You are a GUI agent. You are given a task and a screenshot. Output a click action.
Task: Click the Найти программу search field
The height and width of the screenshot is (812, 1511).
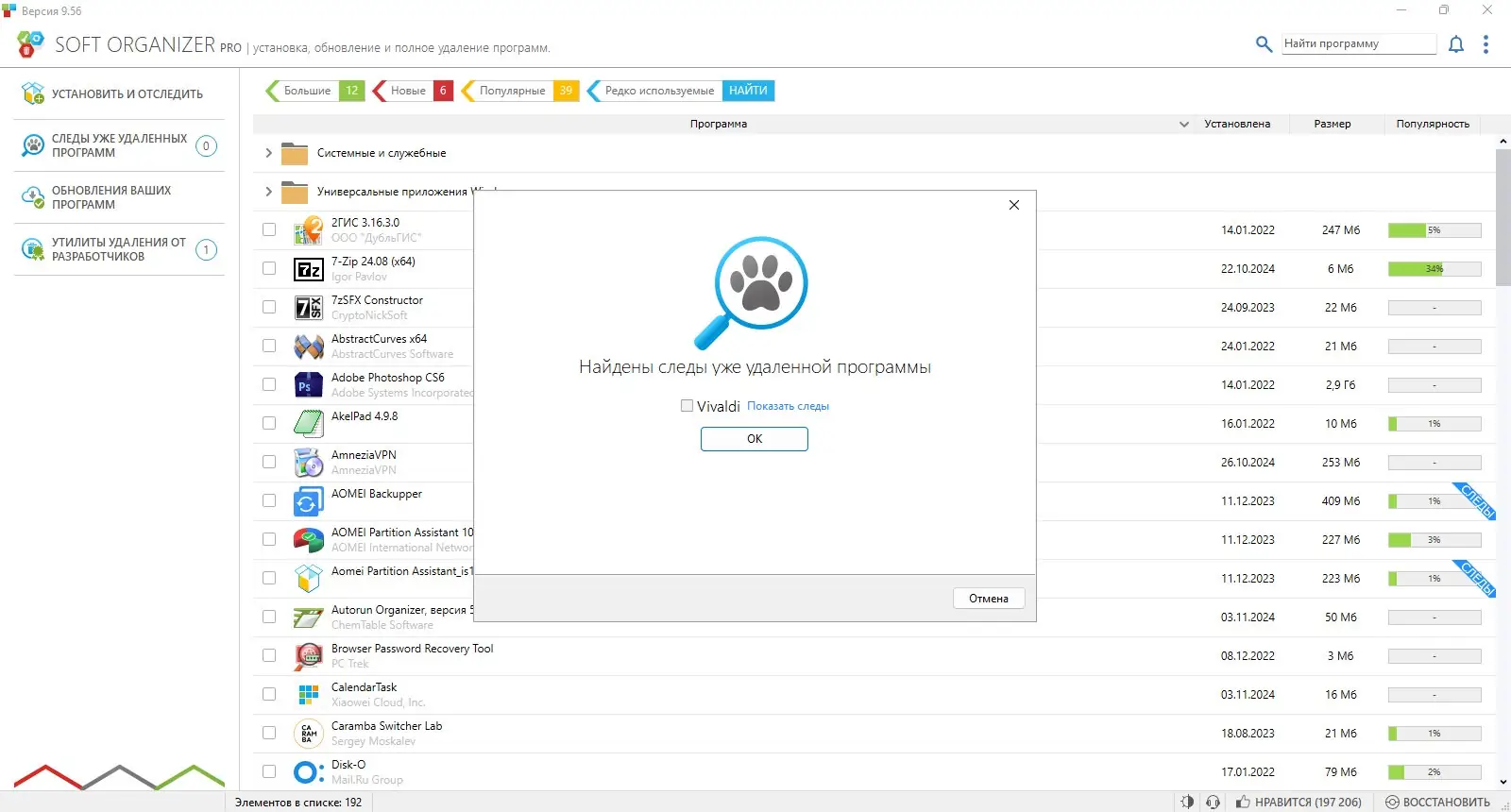point(1359,43)
